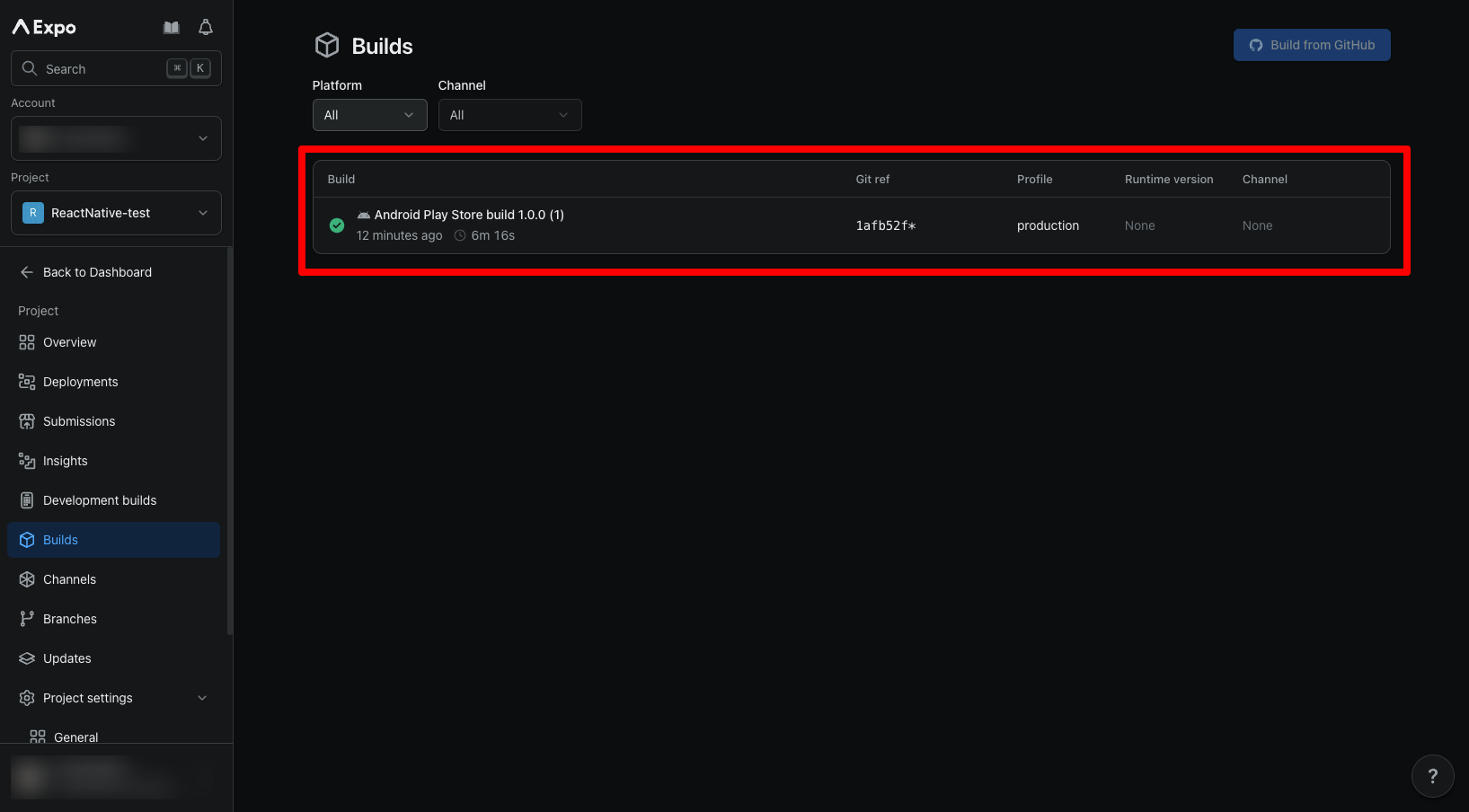Click the Branches git icon
The image size is (1469, 812).
point(27,619)
